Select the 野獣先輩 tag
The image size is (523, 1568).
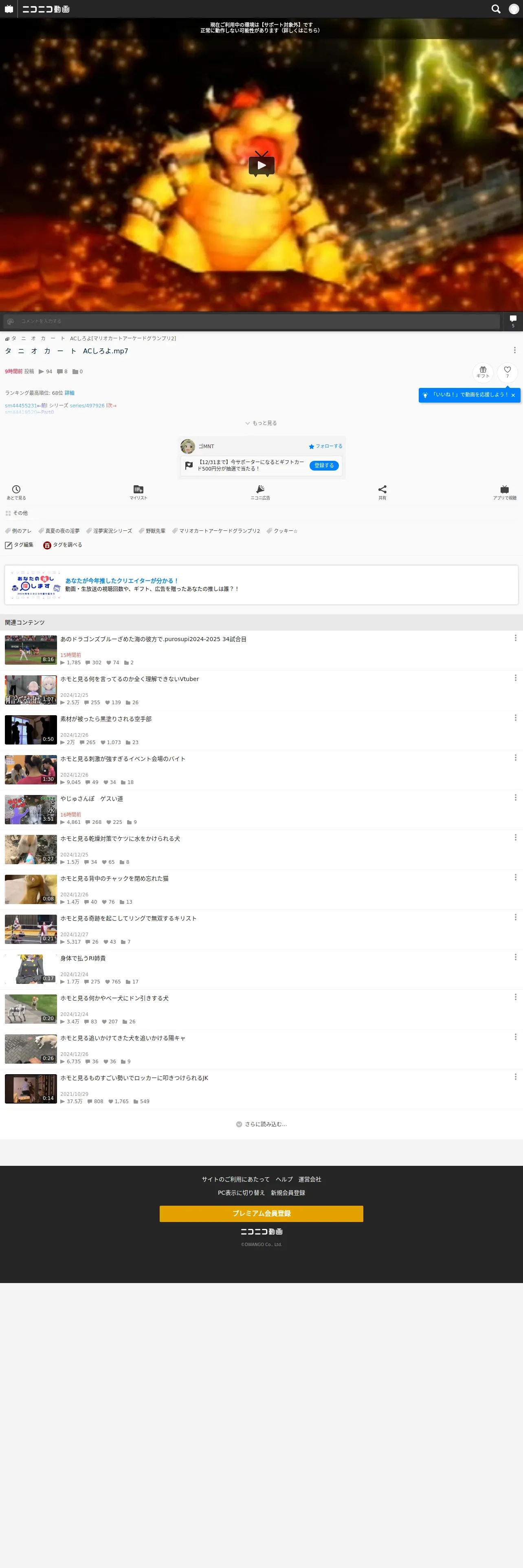pos(152,531)
